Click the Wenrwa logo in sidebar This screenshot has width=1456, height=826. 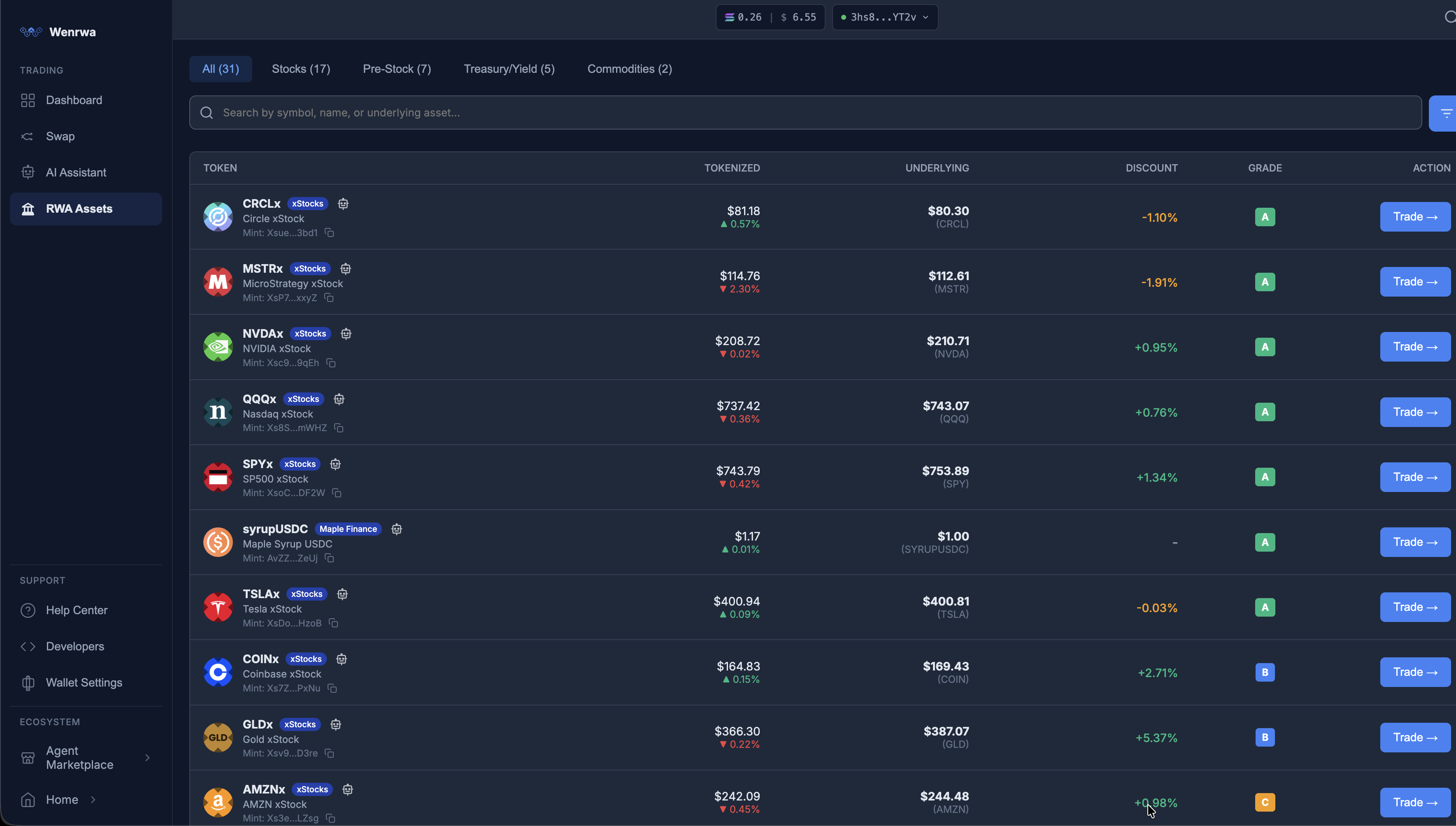pyautogui.click(x=31, y=32)
